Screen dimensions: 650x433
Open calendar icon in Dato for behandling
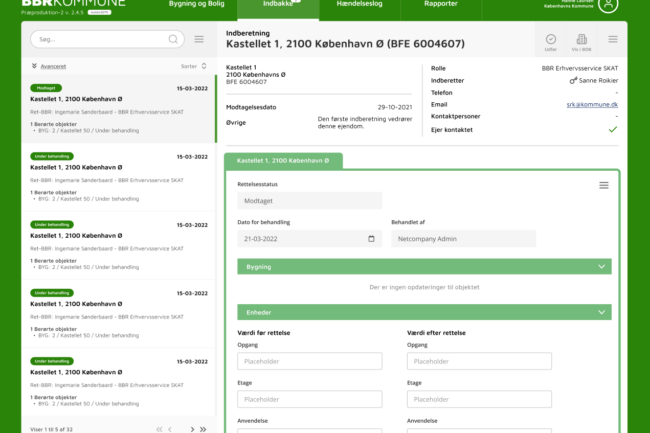pyautogui.click(x=372, y=239)
